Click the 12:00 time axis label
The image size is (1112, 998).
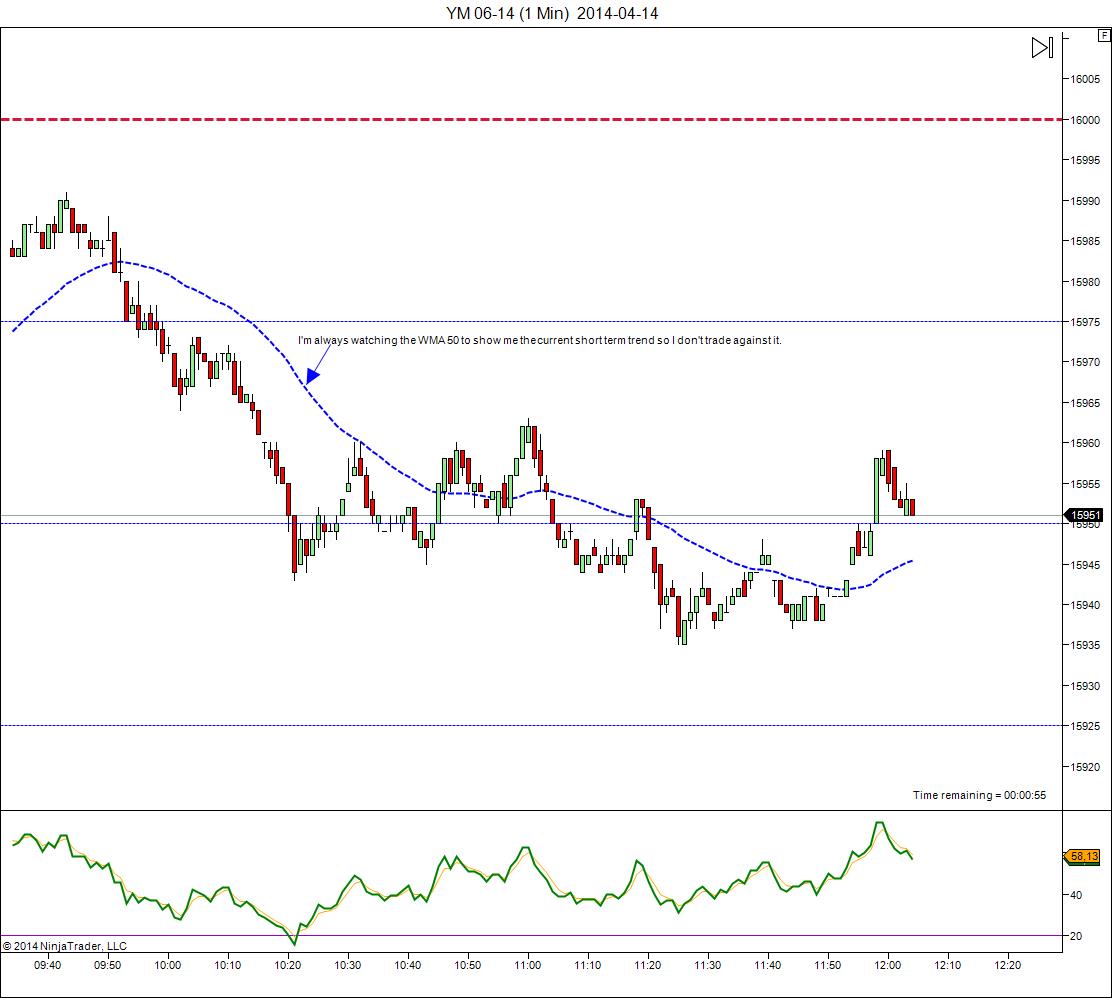coord(887,965)
